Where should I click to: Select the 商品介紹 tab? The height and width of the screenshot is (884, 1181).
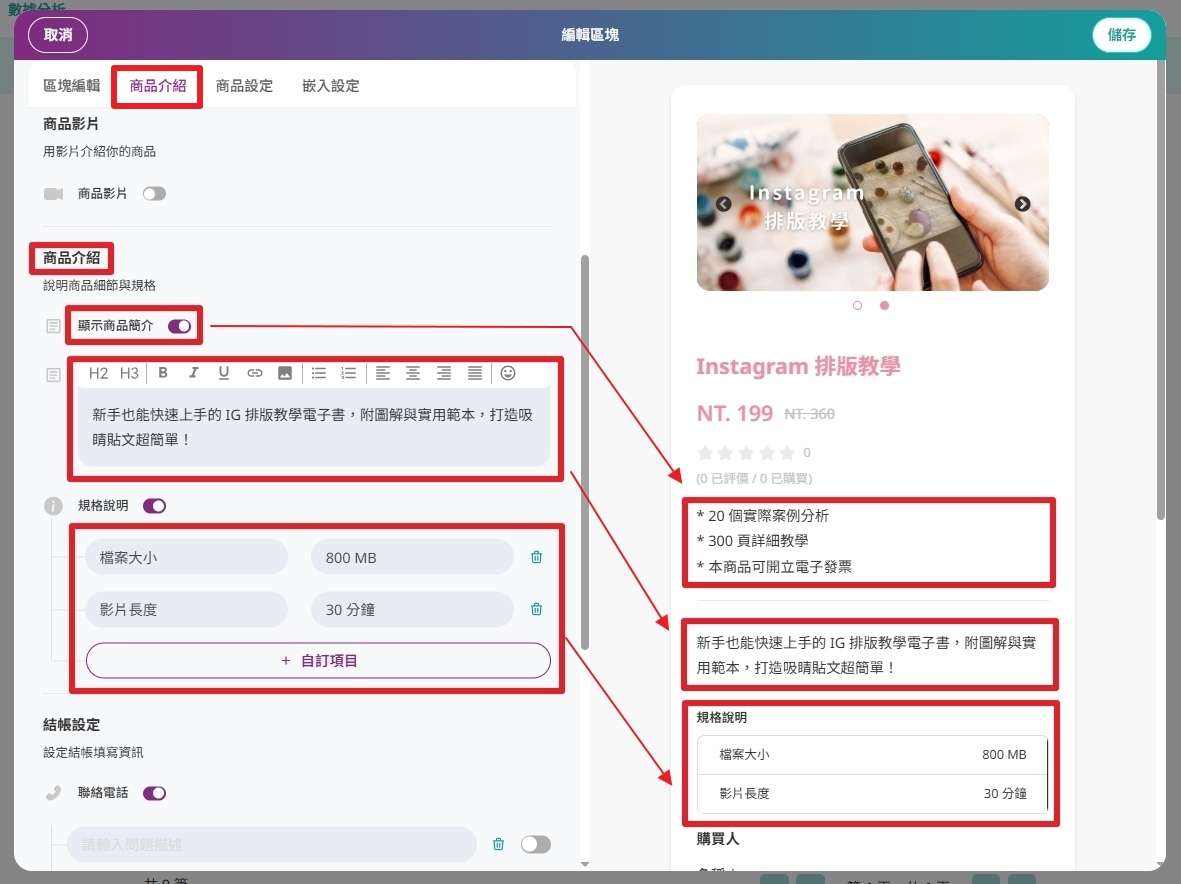point(158,86)
